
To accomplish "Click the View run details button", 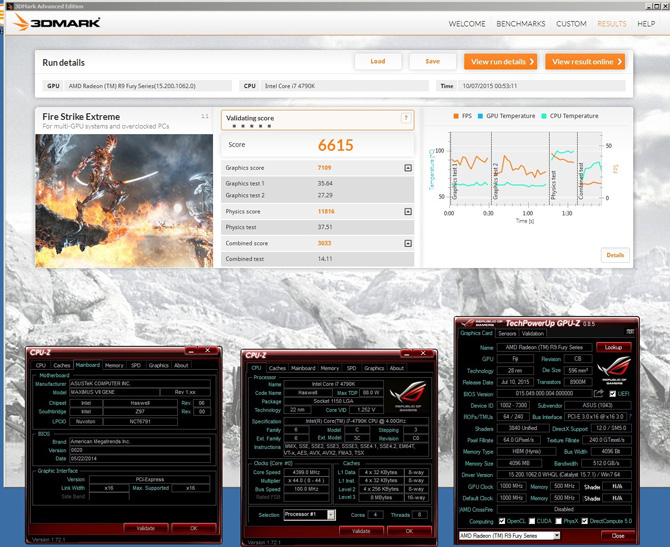I will tap(501, 61).
